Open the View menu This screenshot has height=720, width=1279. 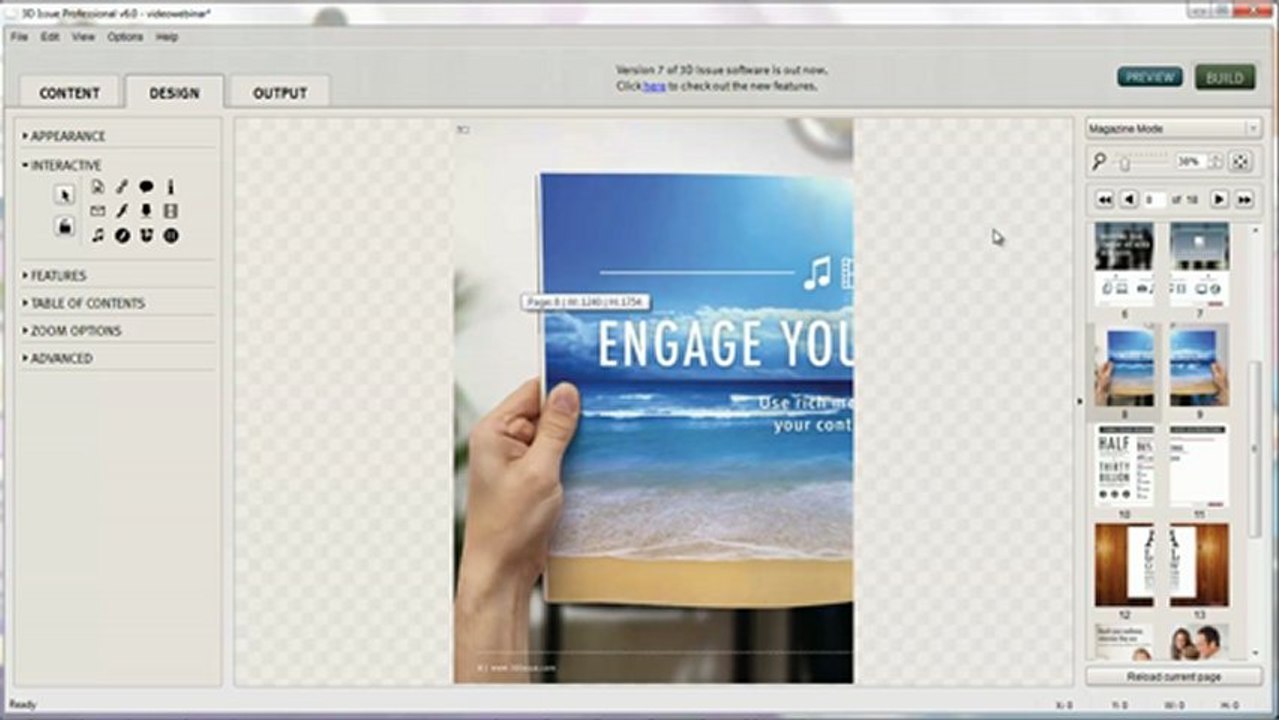pyautogui.click(x=83, y=37)
